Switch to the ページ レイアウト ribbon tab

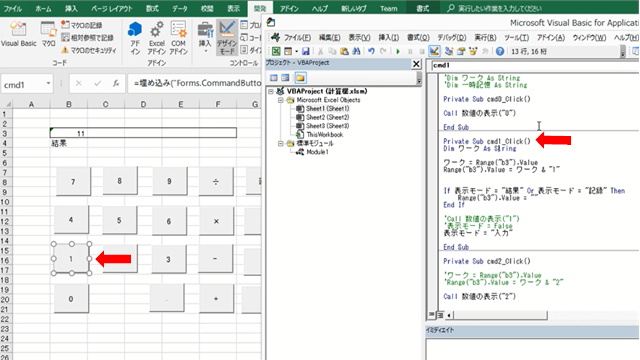[111, 8]
